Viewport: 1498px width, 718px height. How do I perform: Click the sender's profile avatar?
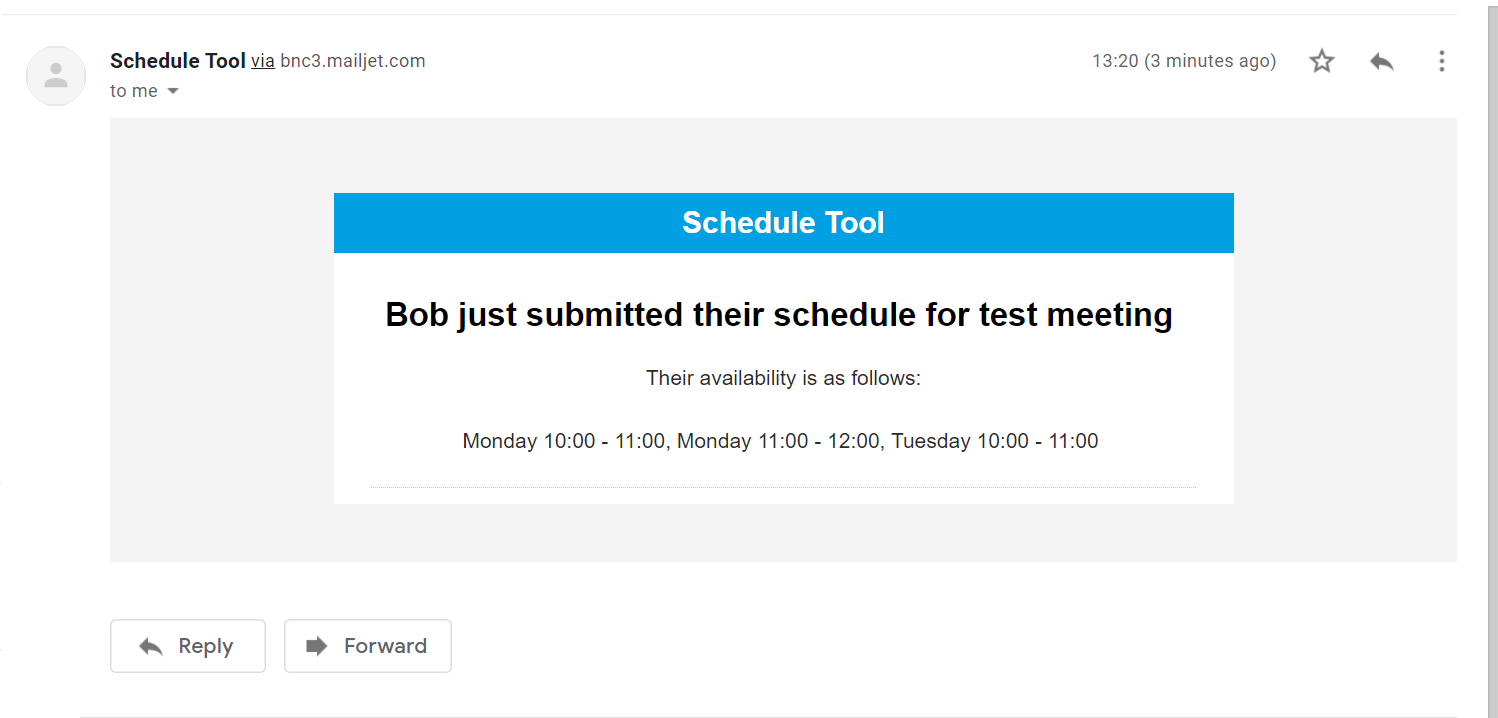pyautogui.click(x=55, y=76)
